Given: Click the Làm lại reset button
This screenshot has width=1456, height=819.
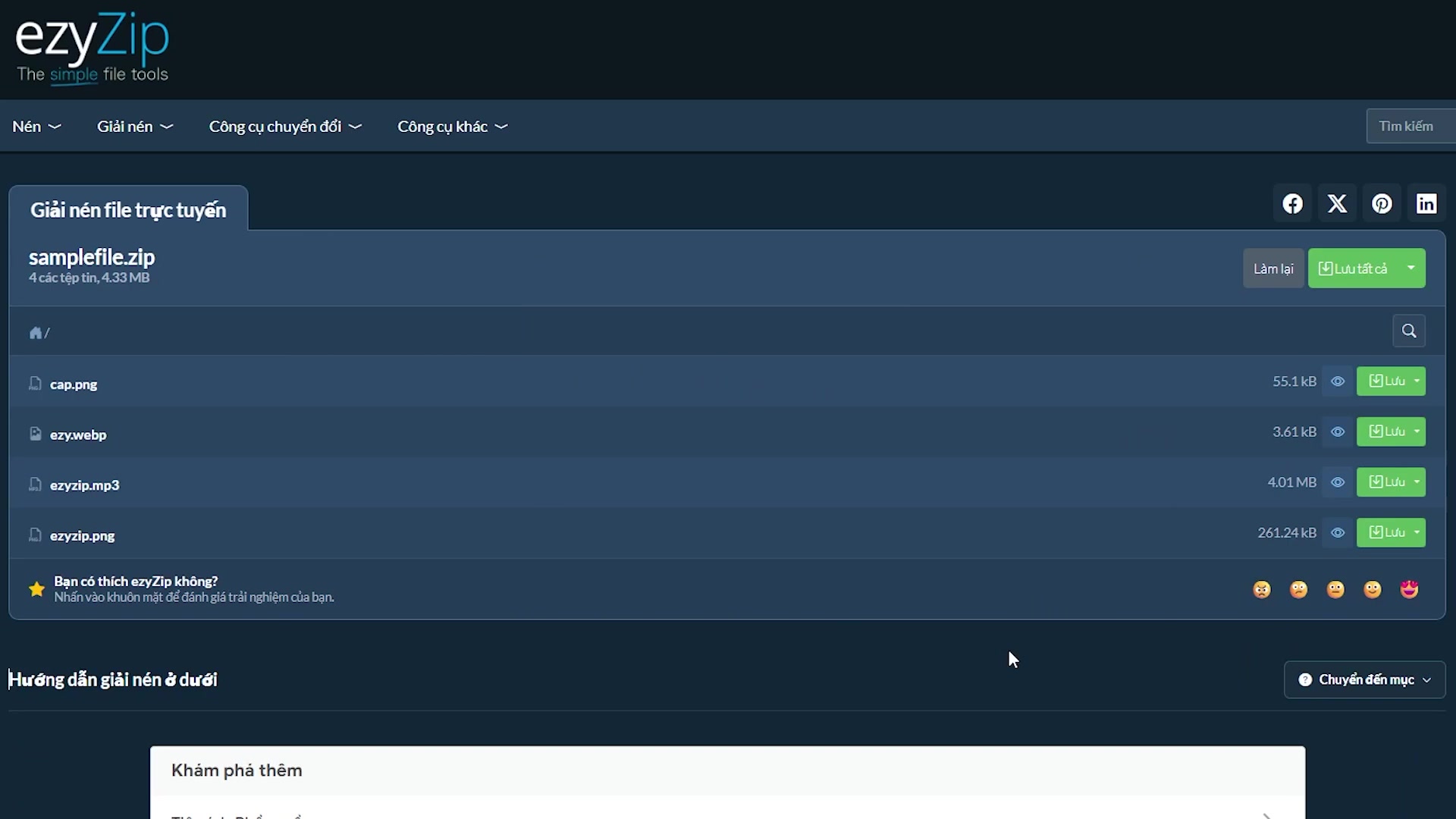Looking at the screenshot, I should pos(1273,268).
